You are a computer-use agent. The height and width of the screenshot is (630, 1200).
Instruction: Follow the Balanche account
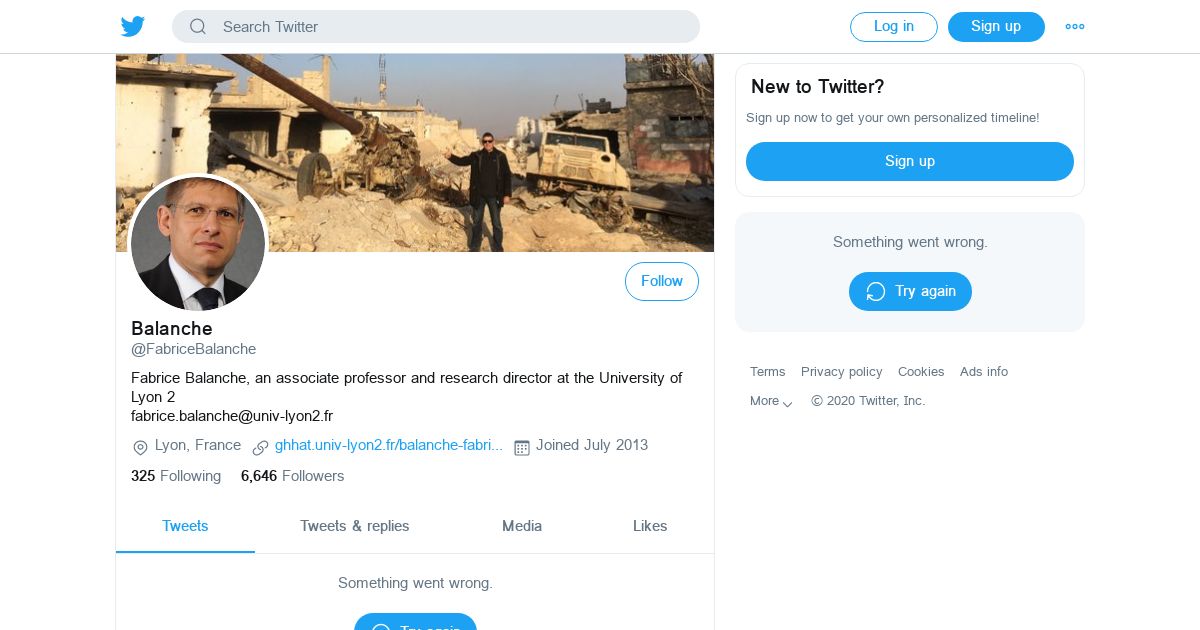662,282
